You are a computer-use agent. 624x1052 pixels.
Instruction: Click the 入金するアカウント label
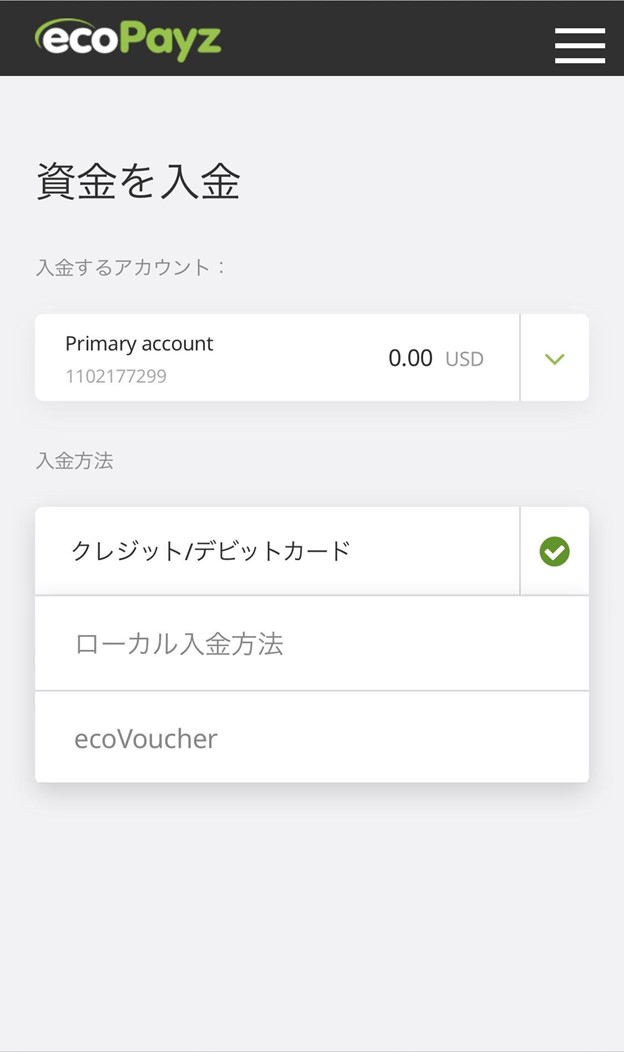point(131,268)
